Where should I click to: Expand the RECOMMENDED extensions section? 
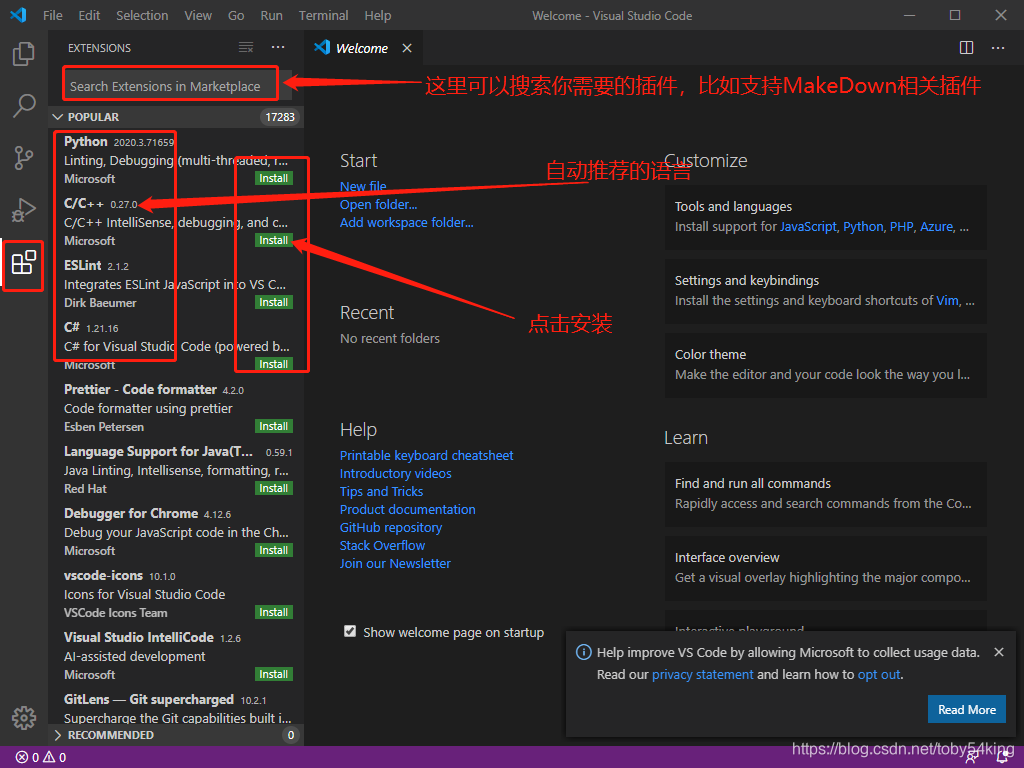pos(176,735)
